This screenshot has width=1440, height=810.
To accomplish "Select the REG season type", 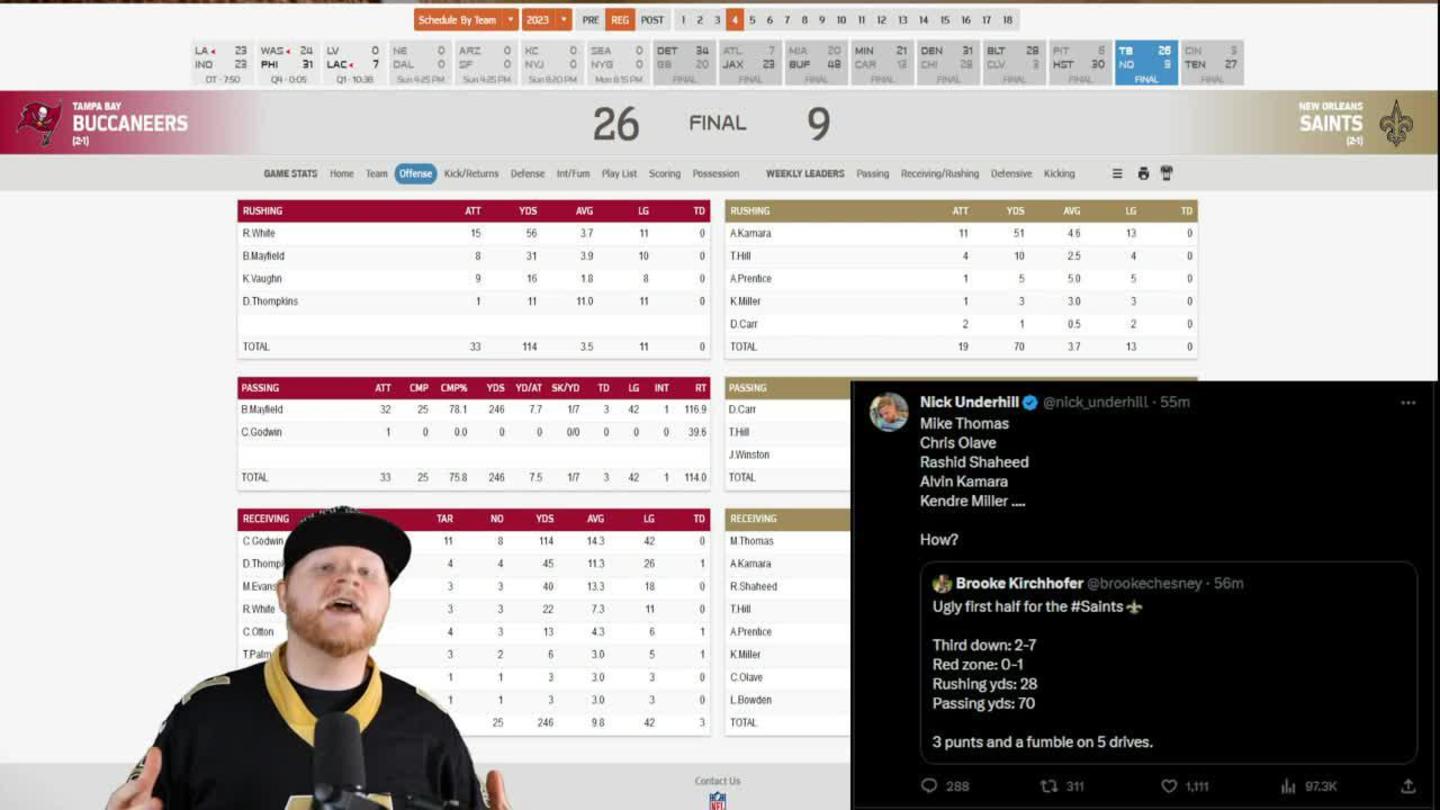I will tap(620, 20).
